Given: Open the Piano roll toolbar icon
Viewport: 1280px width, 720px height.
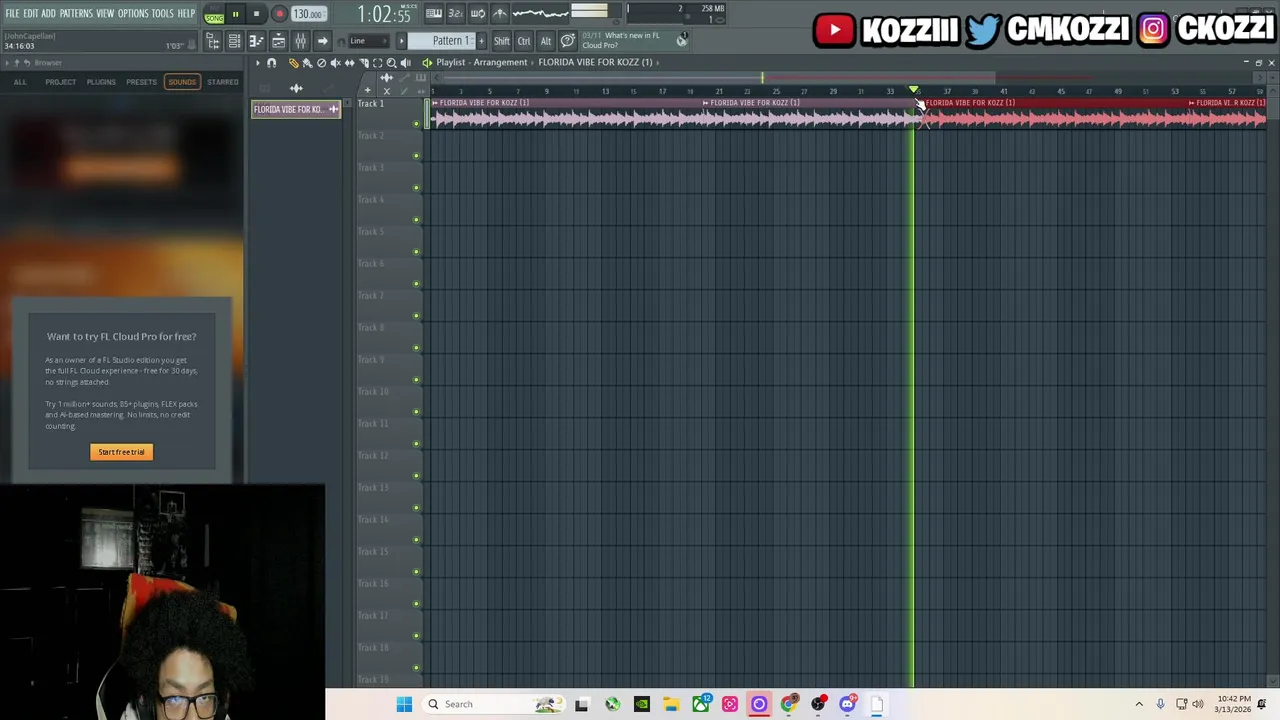Looking at the screenshot, I should click(256, 41).
